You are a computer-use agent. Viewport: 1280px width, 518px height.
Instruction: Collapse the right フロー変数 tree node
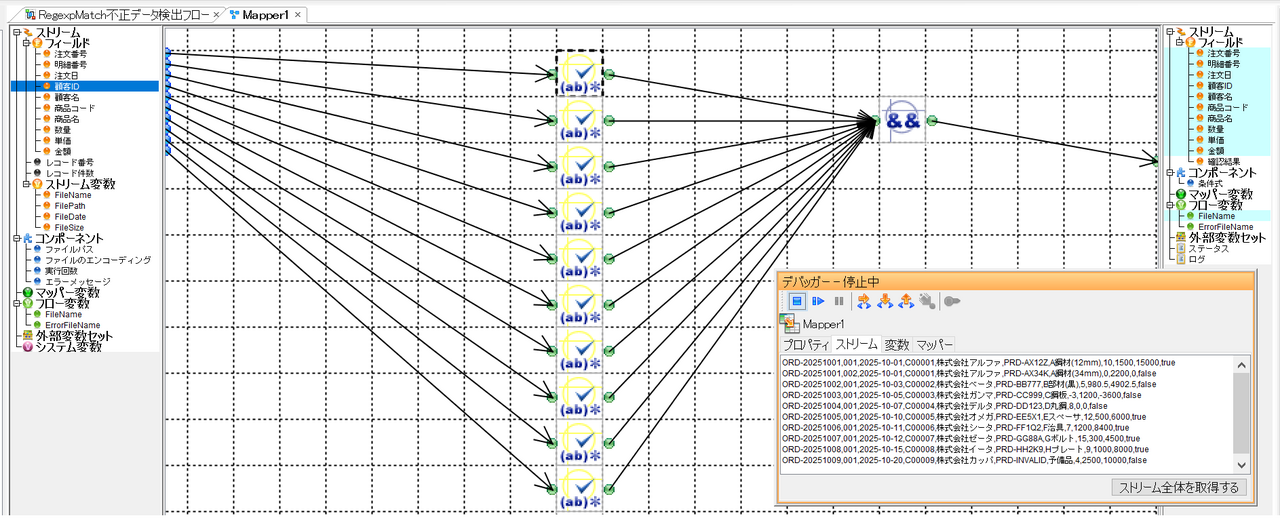1169,205
